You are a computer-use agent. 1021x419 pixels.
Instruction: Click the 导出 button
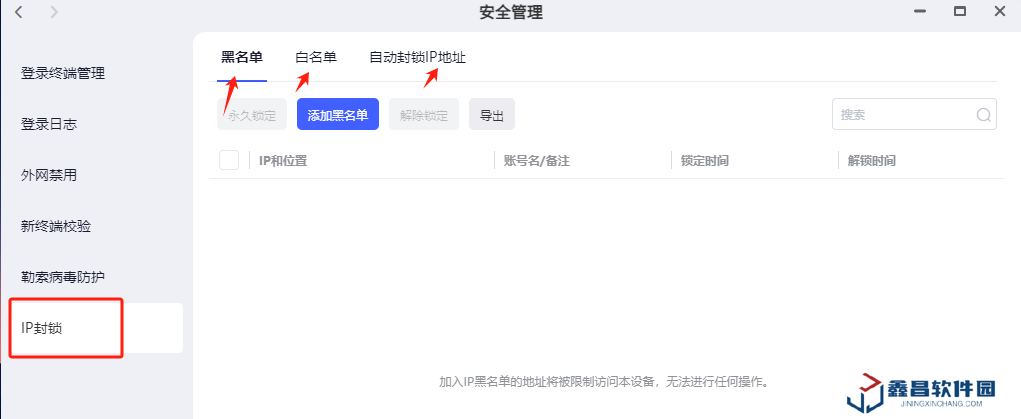(492, 115)
